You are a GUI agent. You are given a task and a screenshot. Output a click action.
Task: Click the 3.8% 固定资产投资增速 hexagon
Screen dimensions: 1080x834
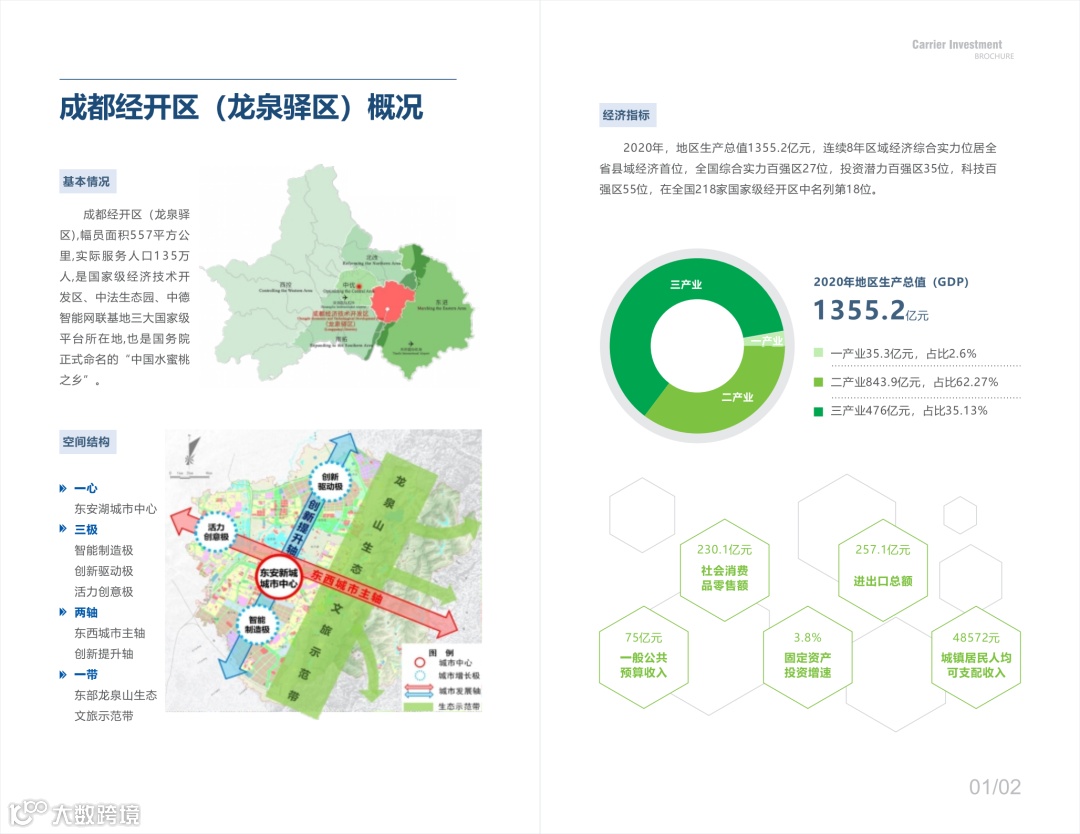tap(807, 658)
